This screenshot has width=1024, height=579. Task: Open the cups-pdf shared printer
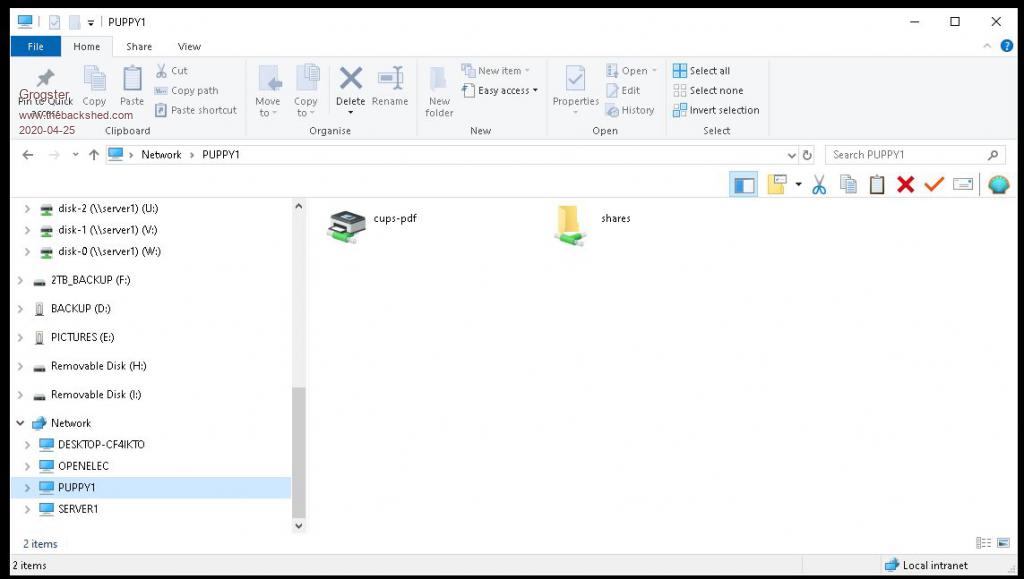coord(372,226)
